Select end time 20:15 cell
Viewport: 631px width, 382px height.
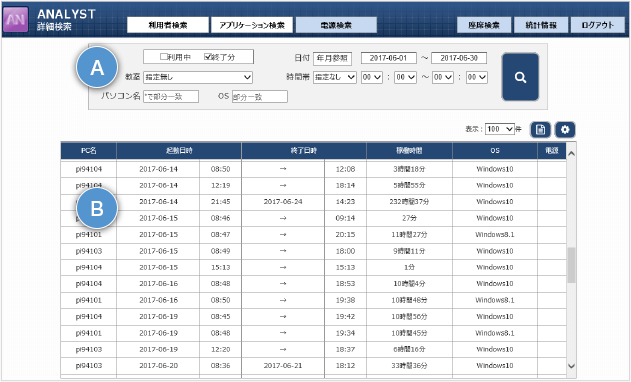tap(345, 235)
